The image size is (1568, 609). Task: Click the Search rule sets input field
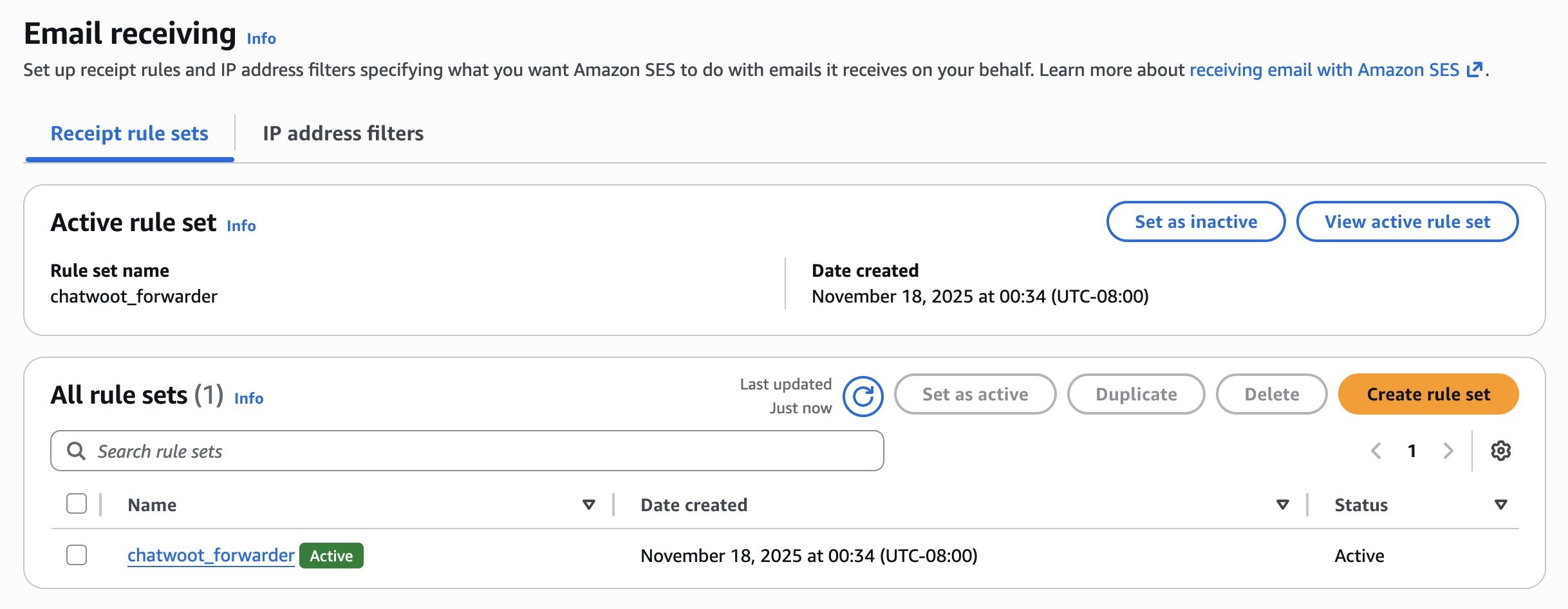point(451,451)
